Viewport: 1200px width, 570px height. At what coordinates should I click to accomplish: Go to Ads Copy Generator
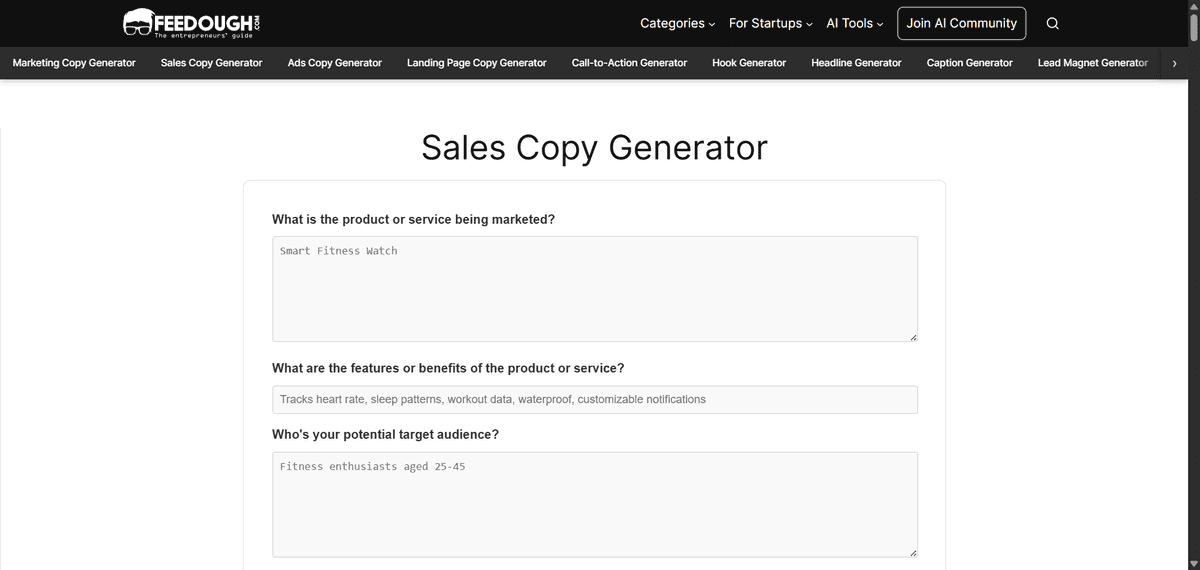coord(334,63)
